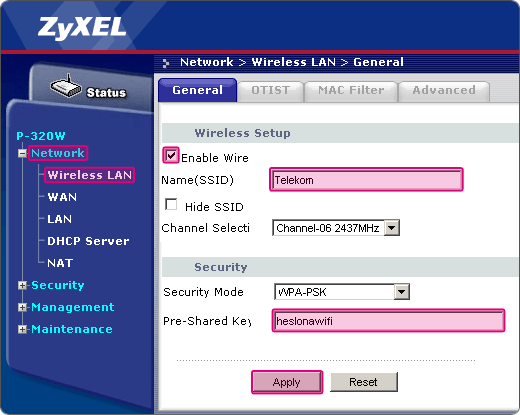The width and height of the screenshot is (520, 415).
Task: Collapse the Network tree node
Action: coord(22,154)
